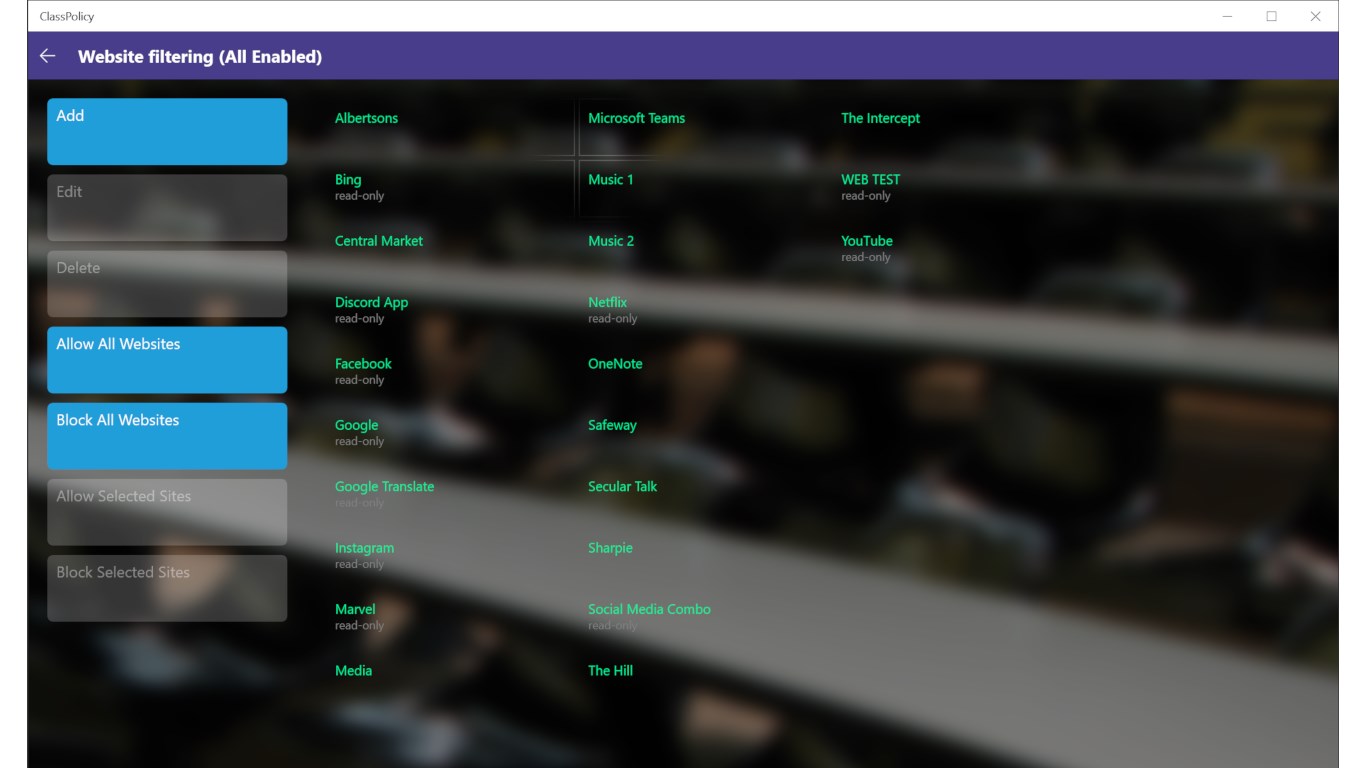Select the Safeway entry

pyautogui.click(x=612, y=425)
